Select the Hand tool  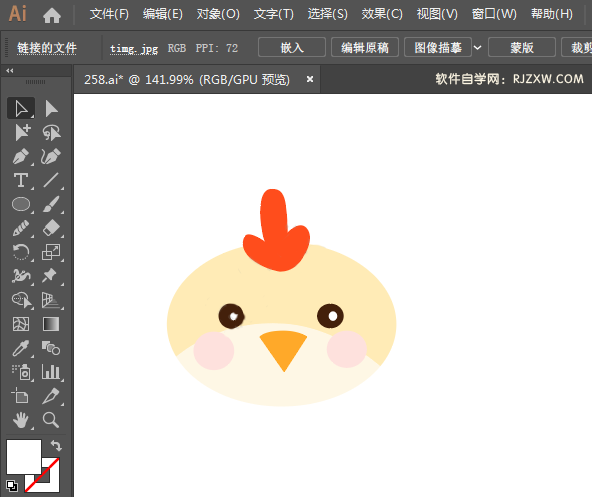21,420
